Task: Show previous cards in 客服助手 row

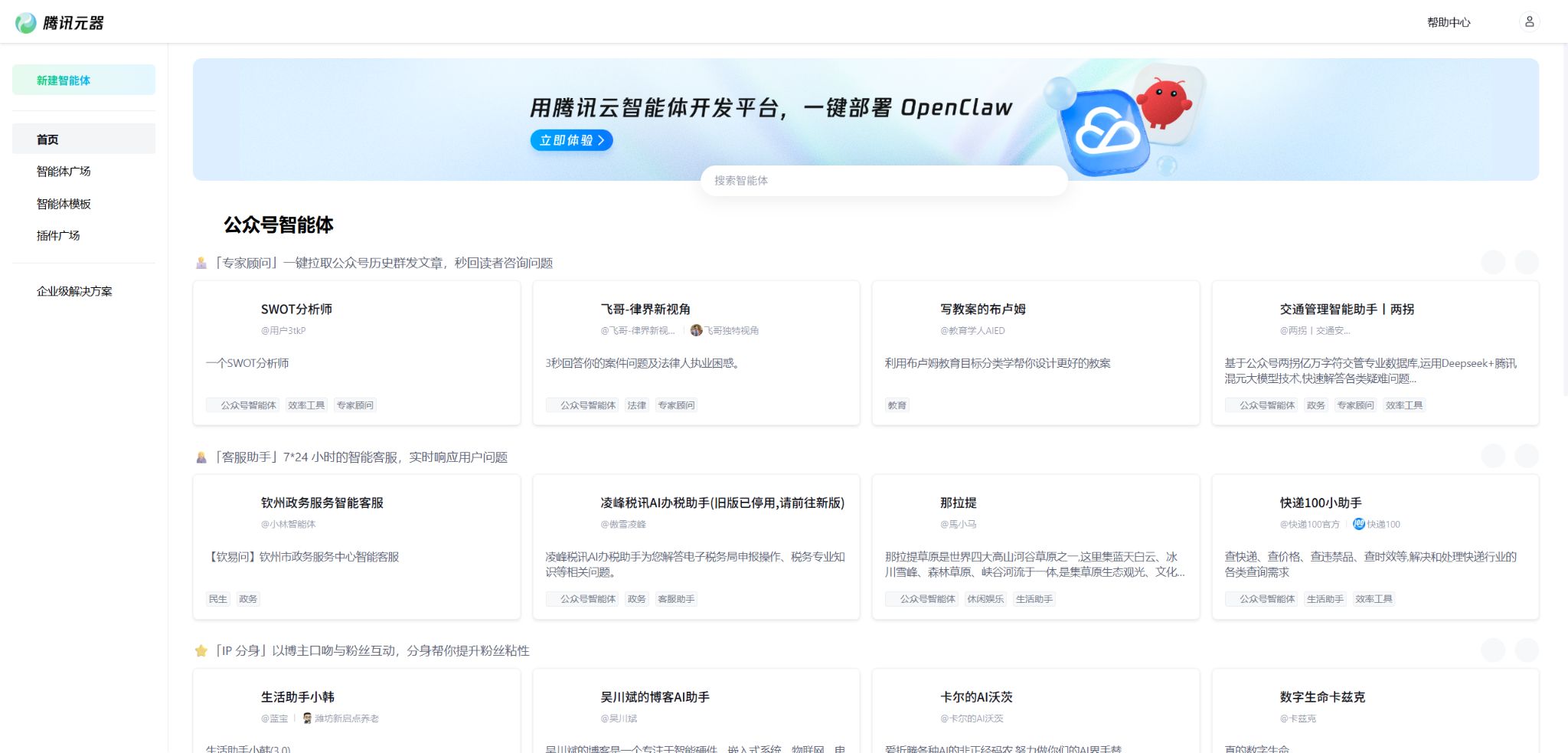Action: tap(1493, 456)
